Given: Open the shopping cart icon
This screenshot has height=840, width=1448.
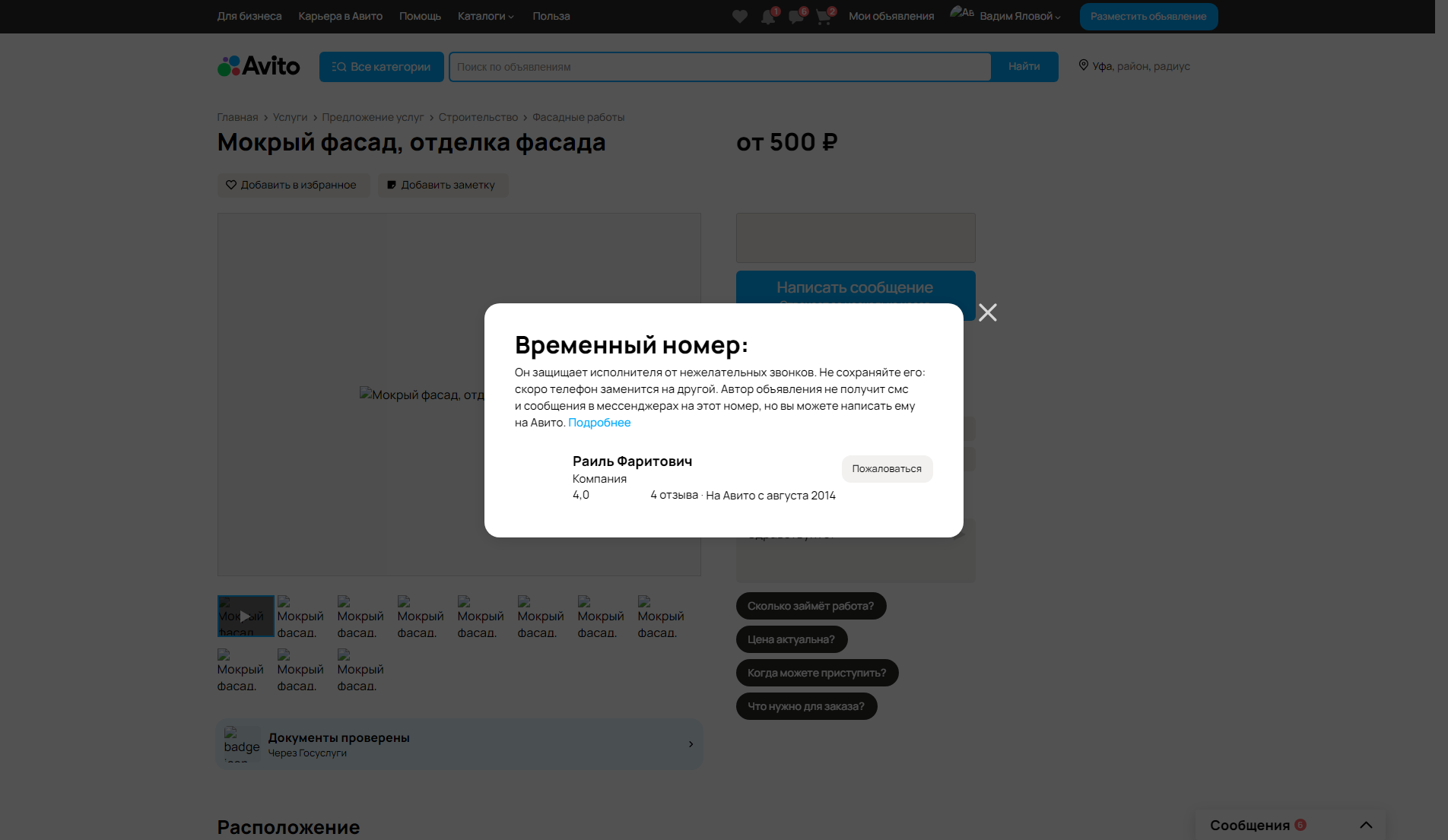Looking at the screenshot, I should click(824, 17).
